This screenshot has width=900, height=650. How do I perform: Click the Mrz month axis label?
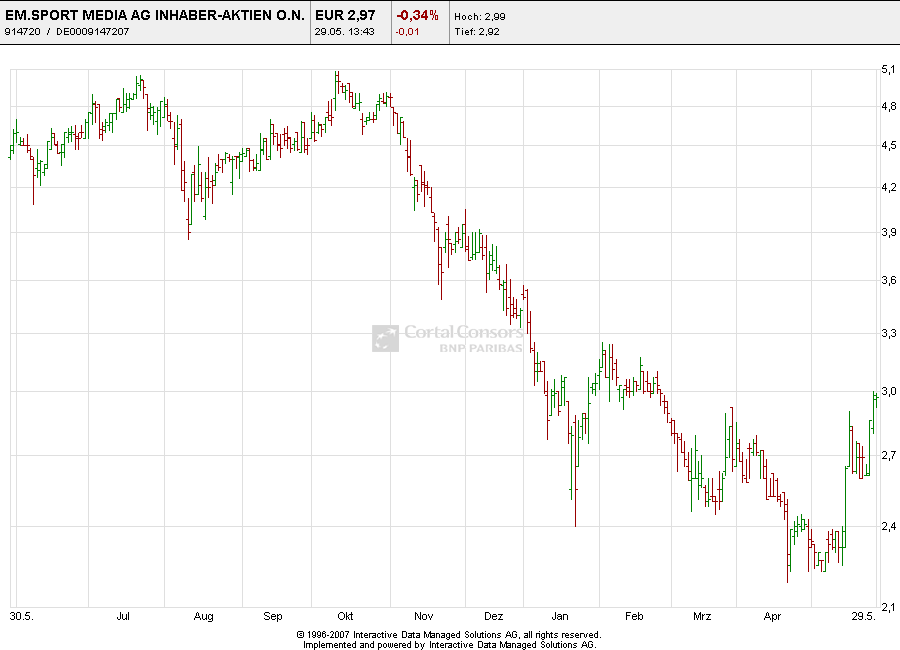[x=702, y=616]
